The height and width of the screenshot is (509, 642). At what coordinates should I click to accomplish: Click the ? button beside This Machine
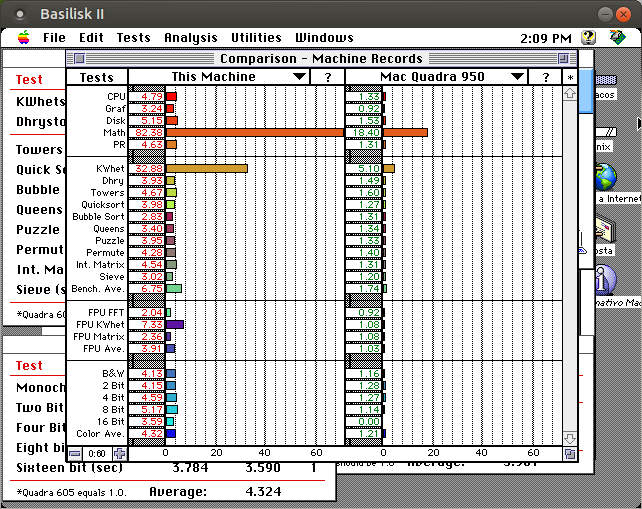tap(327, 77)
